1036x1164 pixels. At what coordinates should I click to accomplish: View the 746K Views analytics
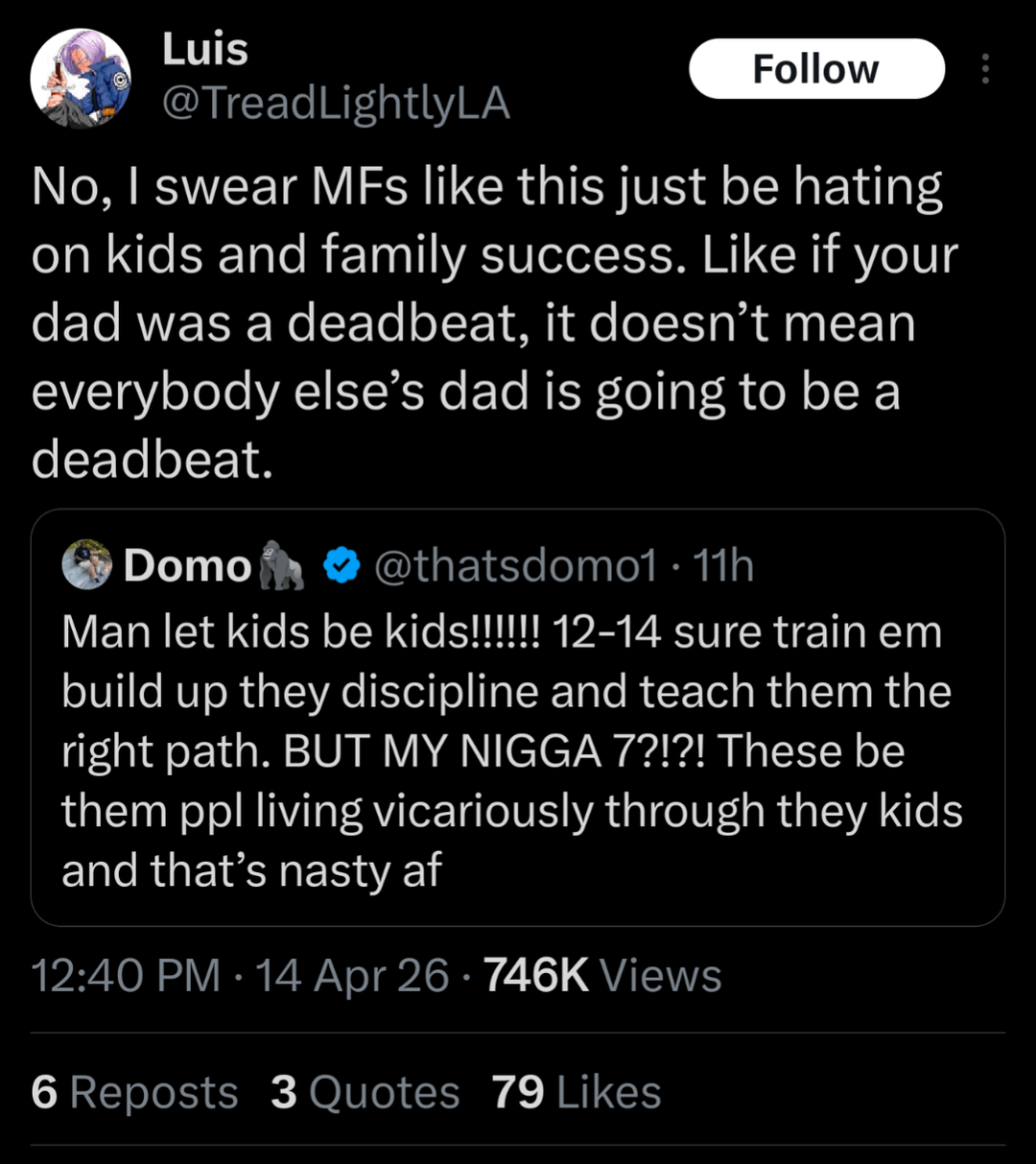click(x=602, y=976)
